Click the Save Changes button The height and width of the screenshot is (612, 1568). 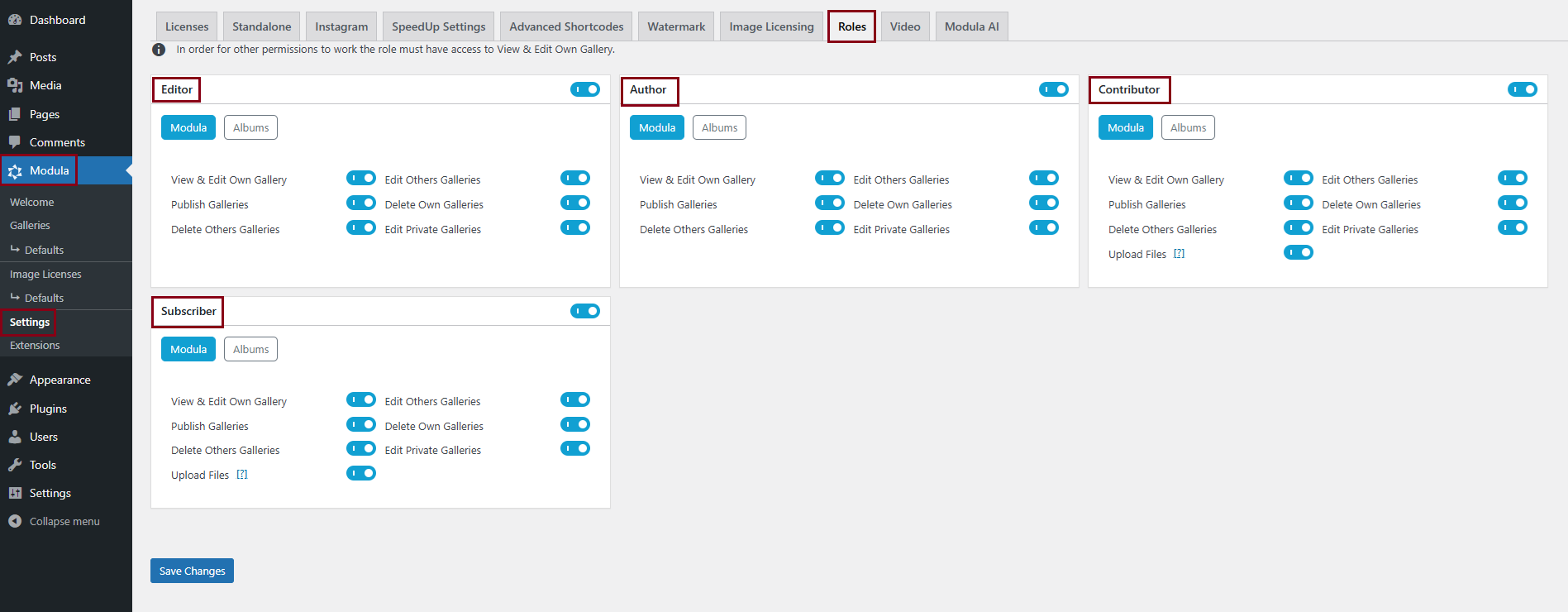coord(192,571)
